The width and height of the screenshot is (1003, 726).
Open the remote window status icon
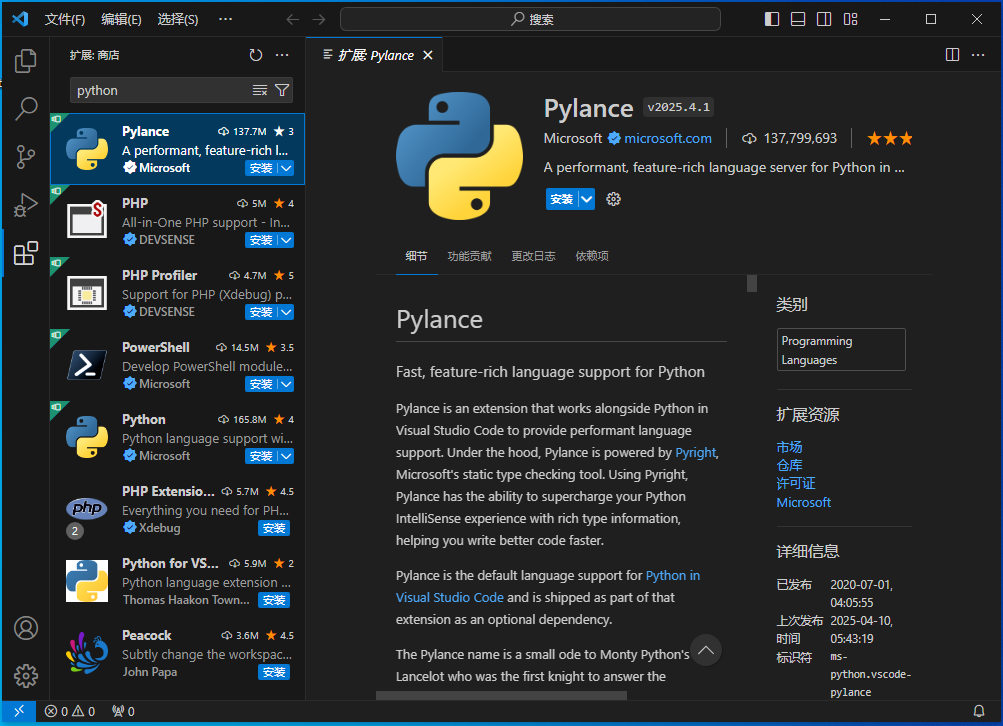tap(19, 711)
